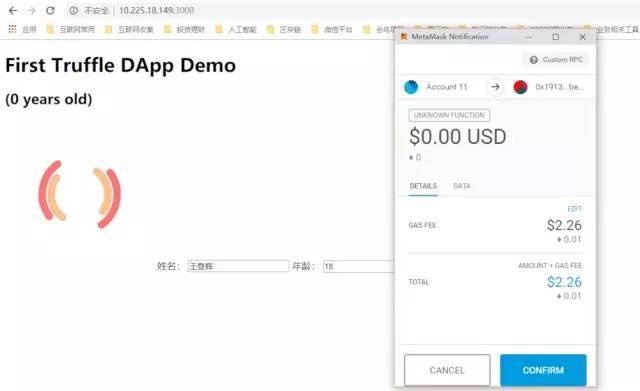The height and width of the screenshot is (391, 640).
Task: Open the Custom RPC network selector
Action: [x=556, y=60]
